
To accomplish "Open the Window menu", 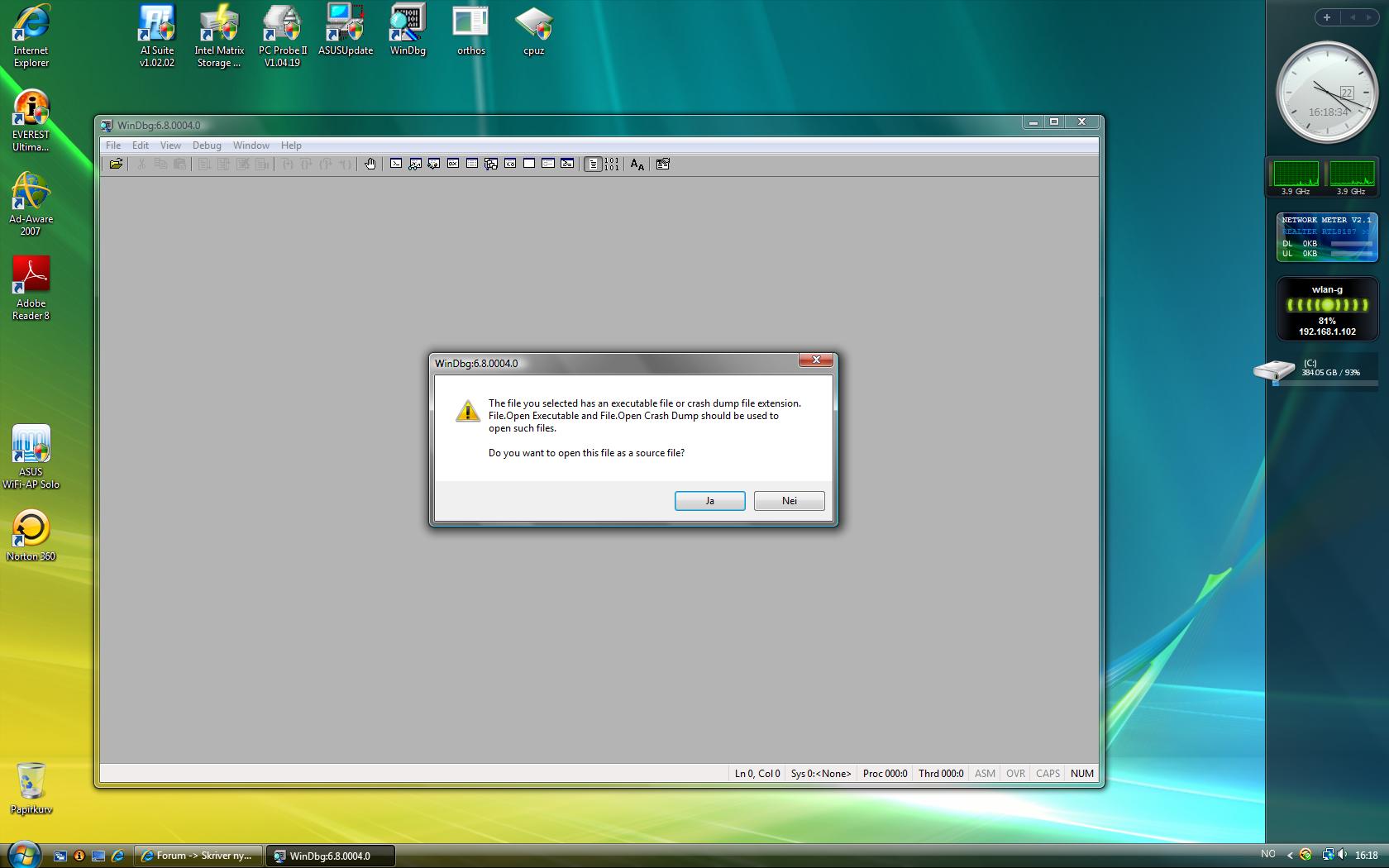I will 251,145.
